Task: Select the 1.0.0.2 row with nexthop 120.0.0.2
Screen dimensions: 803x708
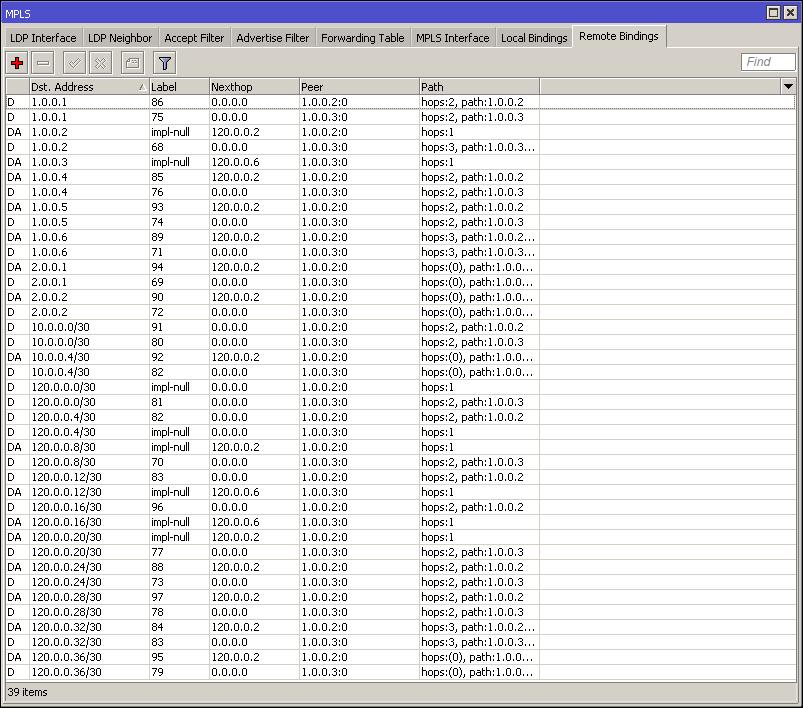Action: [x=400, y=132]
